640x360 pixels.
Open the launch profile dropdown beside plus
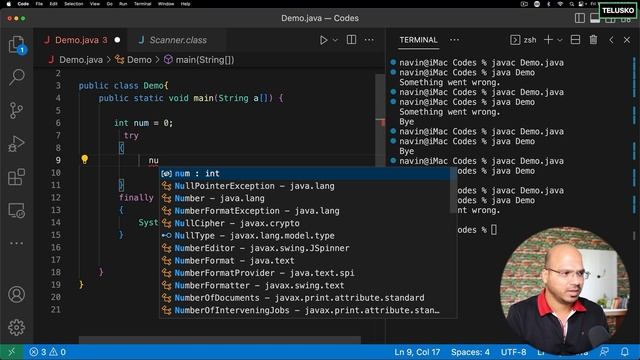[x=560, y=40]
